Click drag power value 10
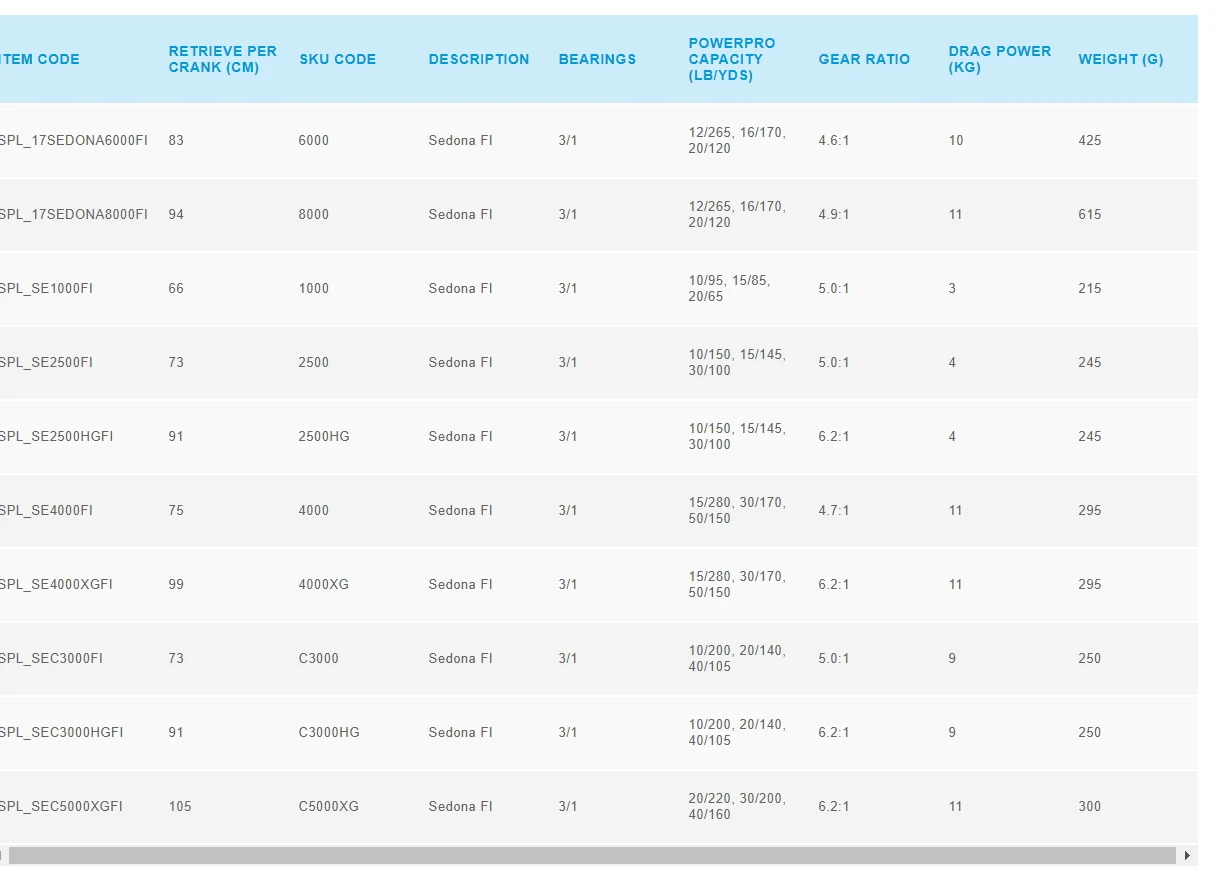This screenshot has width=1230, height=873. (x=956, y=140)
